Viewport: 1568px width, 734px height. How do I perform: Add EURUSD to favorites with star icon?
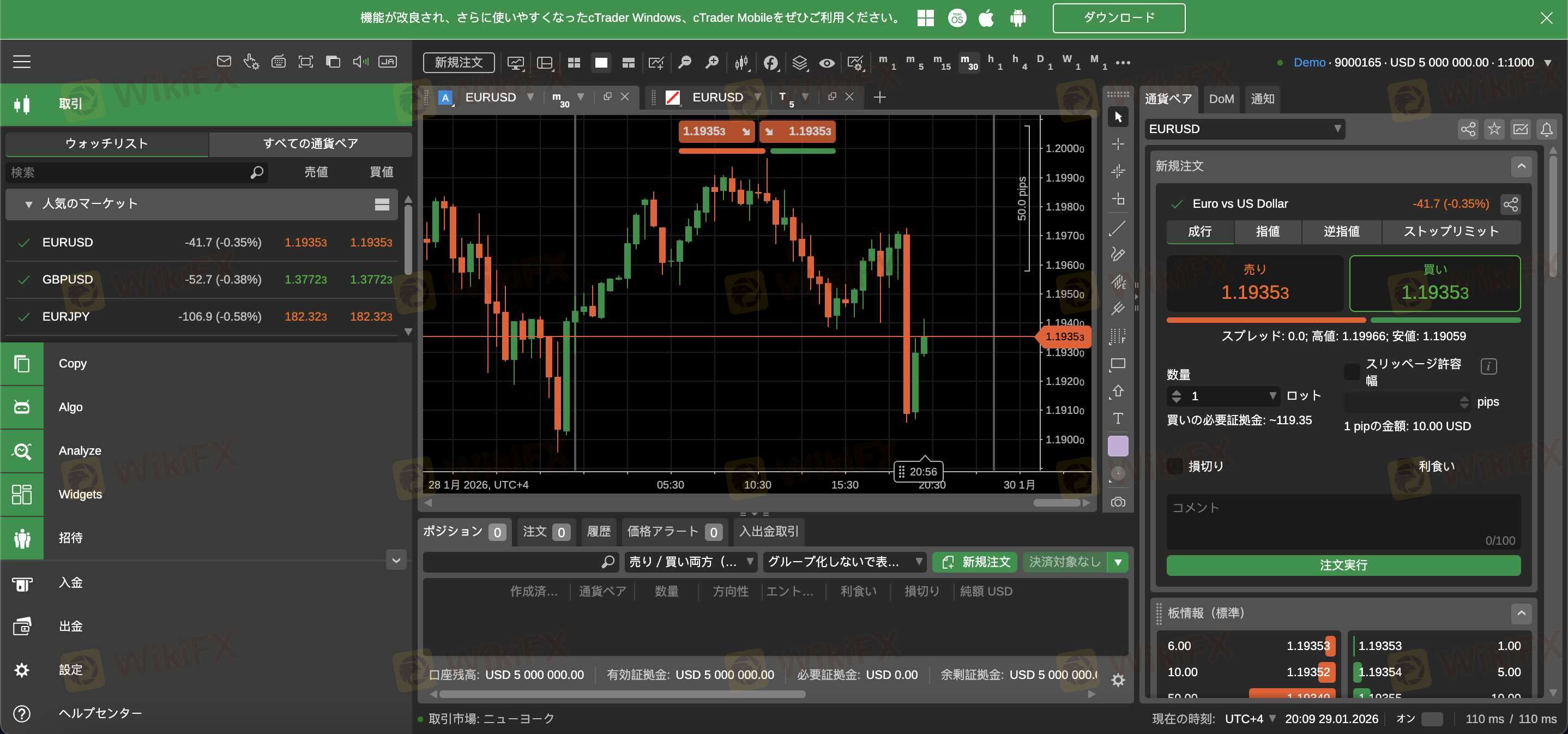(x=1494, y=129)
